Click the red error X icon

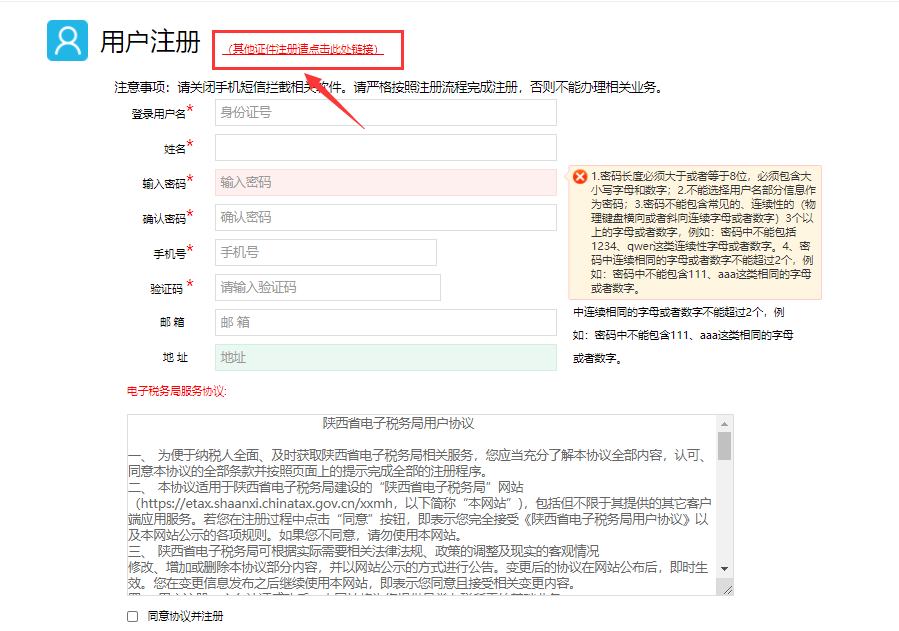pos(580,177)
